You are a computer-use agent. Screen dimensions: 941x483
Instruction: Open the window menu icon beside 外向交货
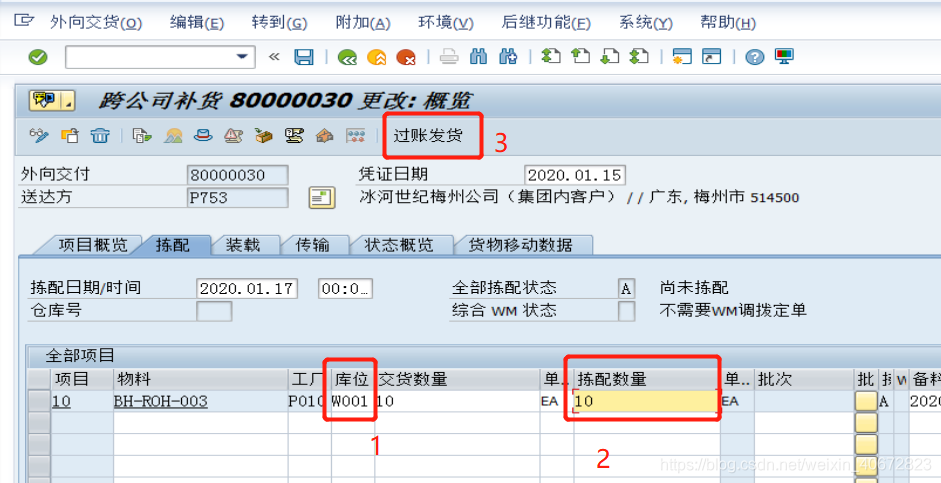(x=23, y=21)
